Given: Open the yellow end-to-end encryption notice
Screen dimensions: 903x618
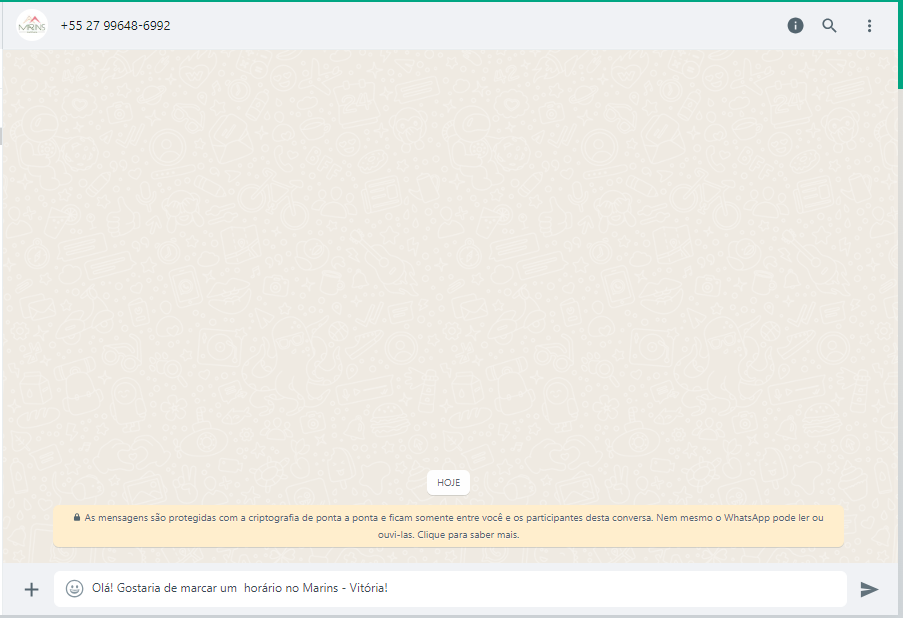Looking at the screenshot, I should coord(449,526).
